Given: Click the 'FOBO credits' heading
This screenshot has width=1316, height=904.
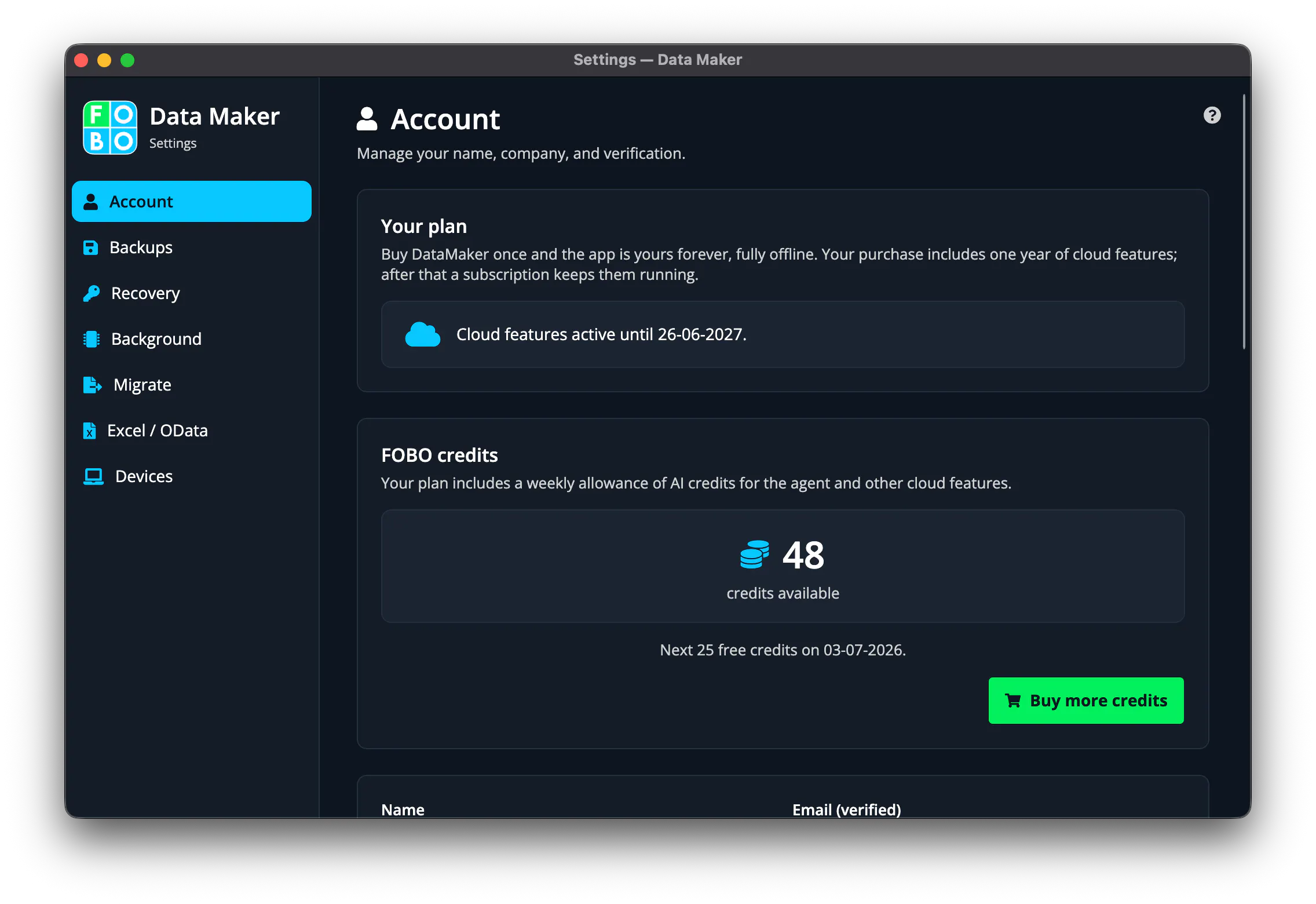Looking at the screenshot, I should coord(440,455).
